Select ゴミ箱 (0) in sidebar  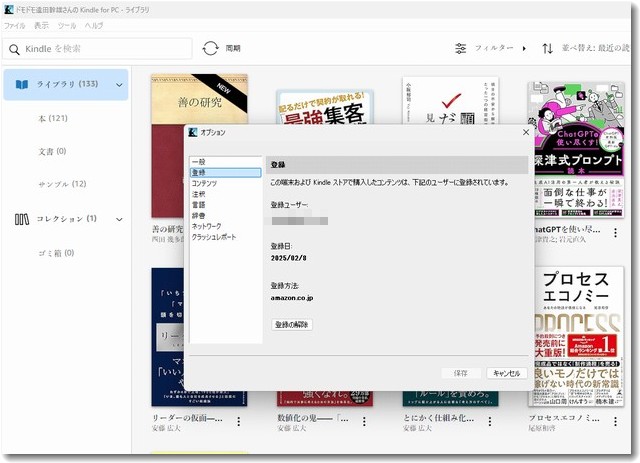coord(56,253)
